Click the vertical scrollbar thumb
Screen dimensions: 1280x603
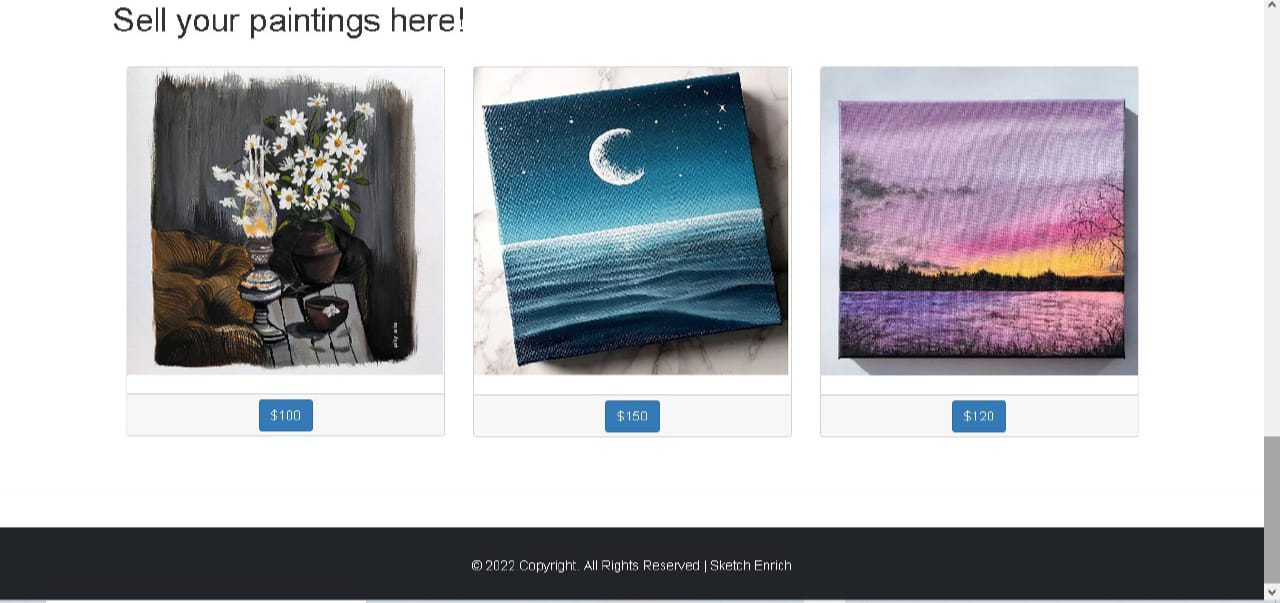(1272, 509)
